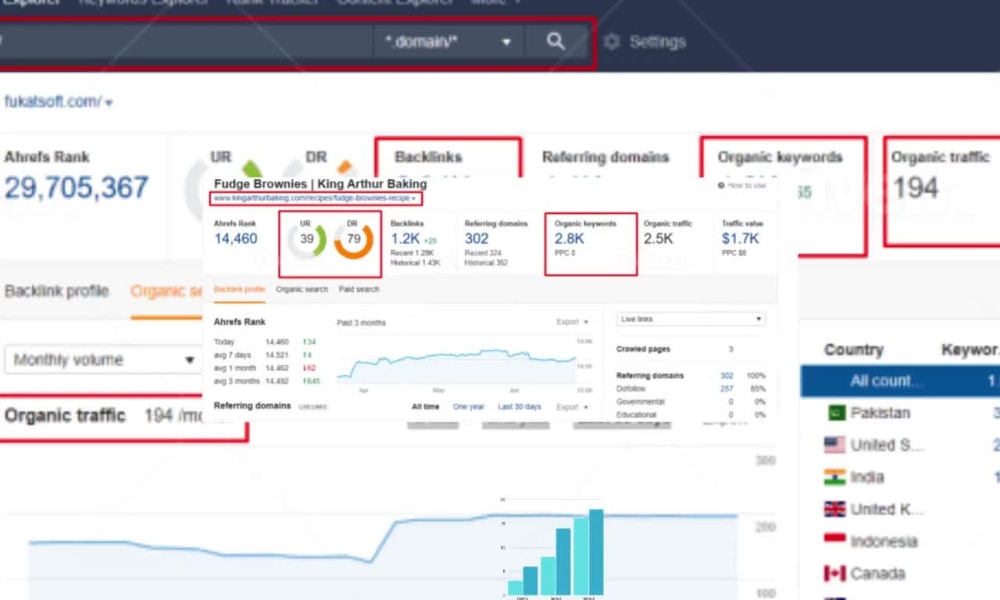Click the Dofollow 257 count

point(726,388)
